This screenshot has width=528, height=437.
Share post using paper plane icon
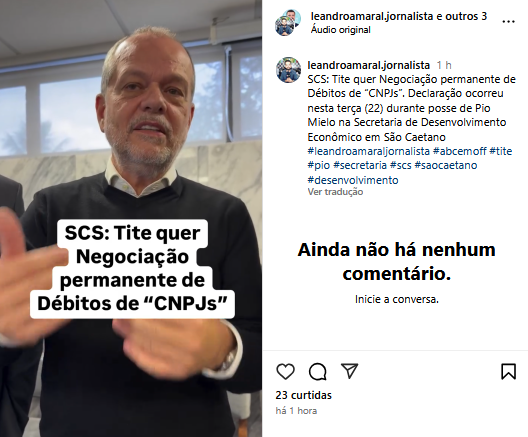[x=350, y=371]
